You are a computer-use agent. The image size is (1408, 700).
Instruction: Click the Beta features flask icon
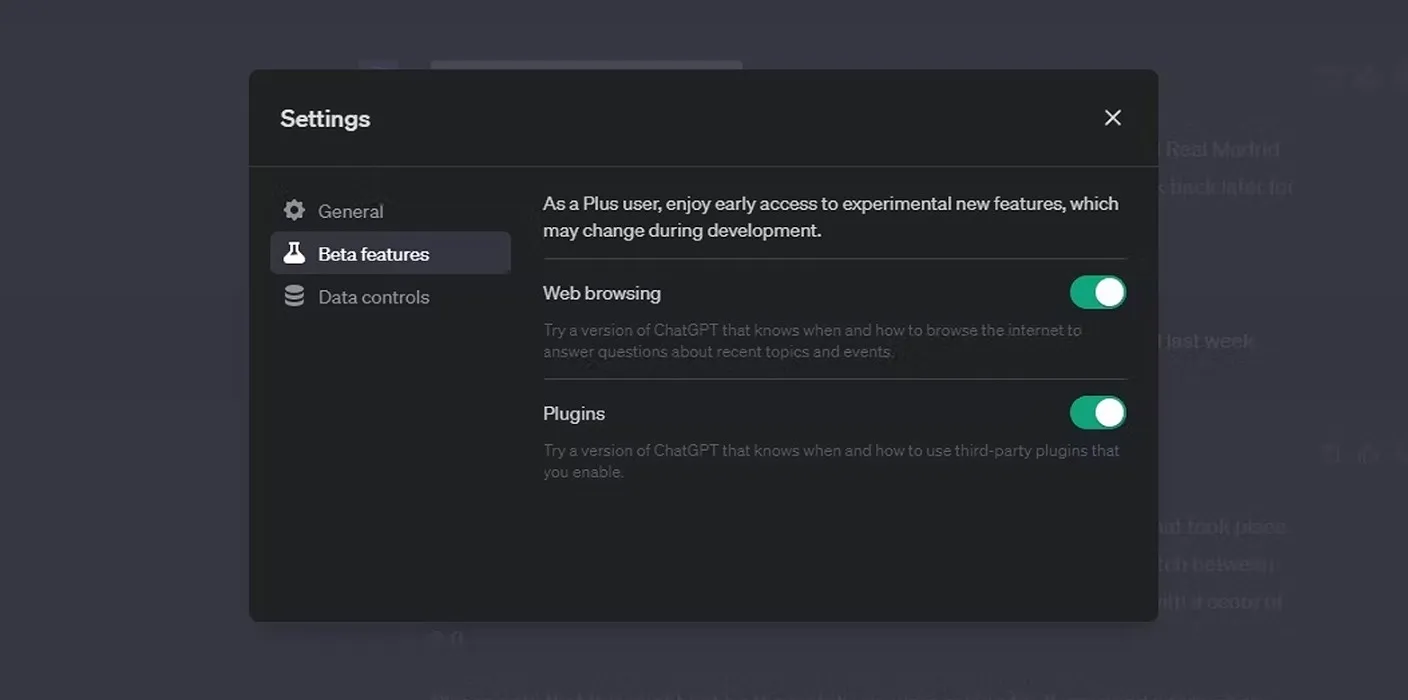294,254
